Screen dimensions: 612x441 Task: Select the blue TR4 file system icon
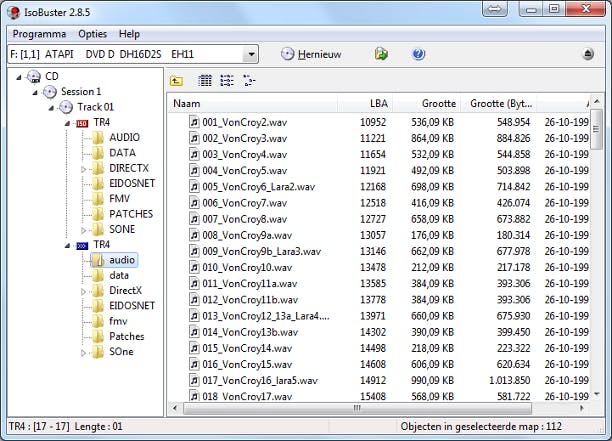tap(82, 245)
